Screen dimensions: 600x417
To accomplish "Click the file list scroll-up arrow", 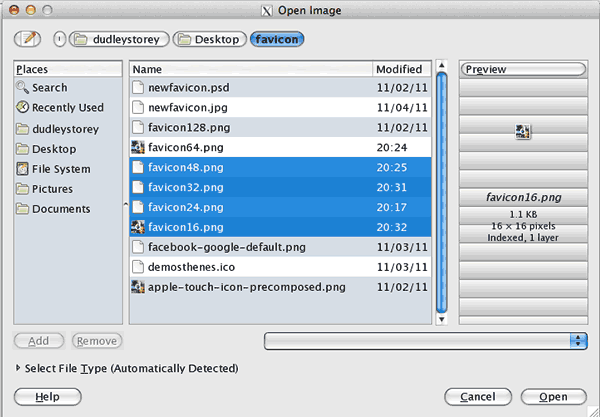I will (x=442, y=65).
